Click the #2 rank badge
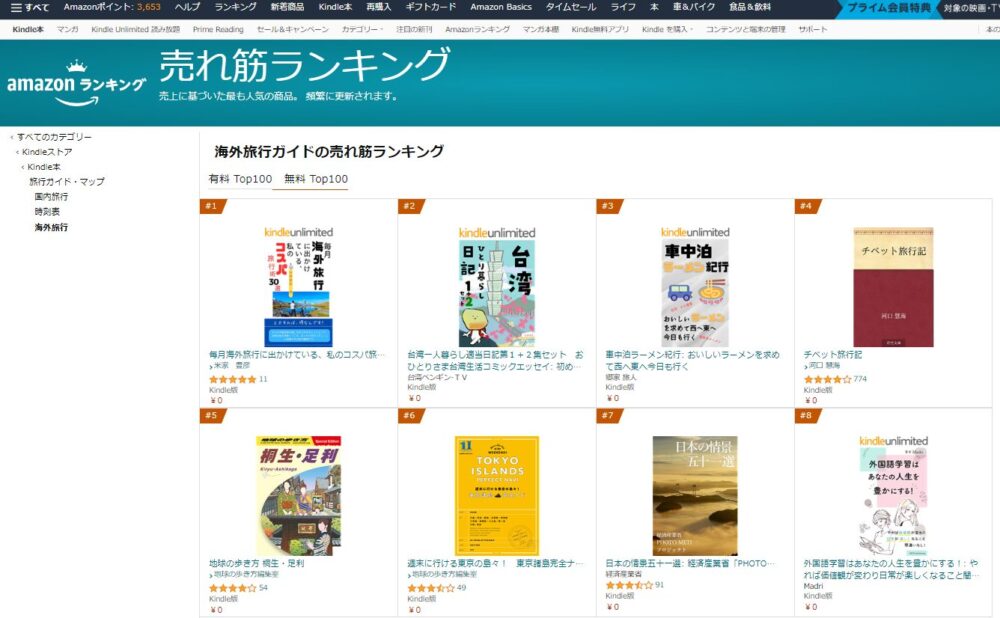 [x=409, y=206]
